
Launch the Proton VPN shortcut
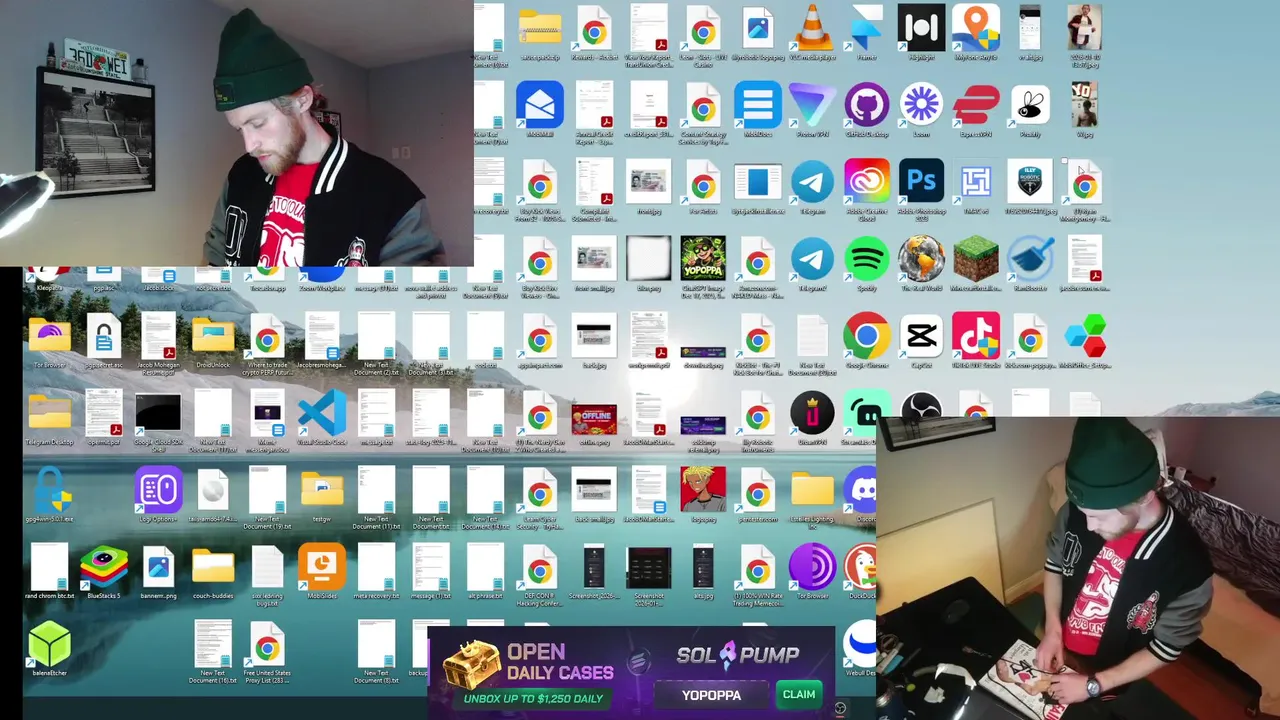point(812,105)
